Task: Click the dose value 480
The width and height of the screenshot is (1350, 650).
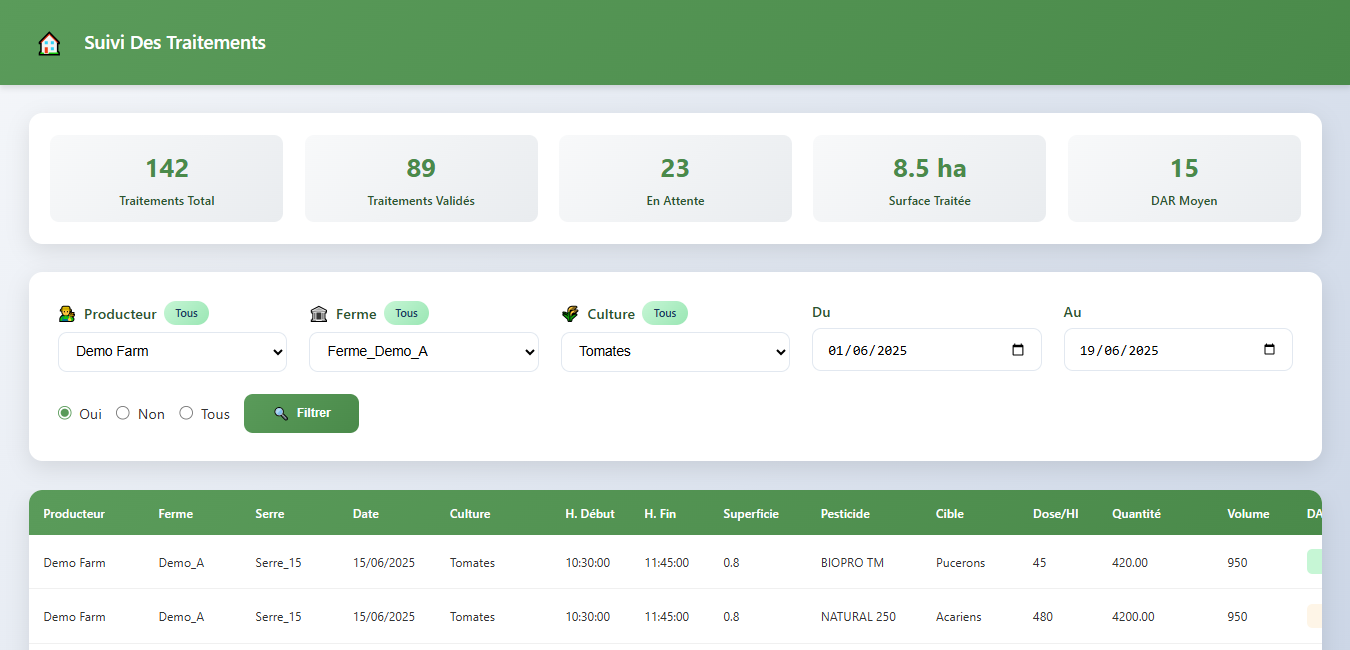Action: (1043, 617)
